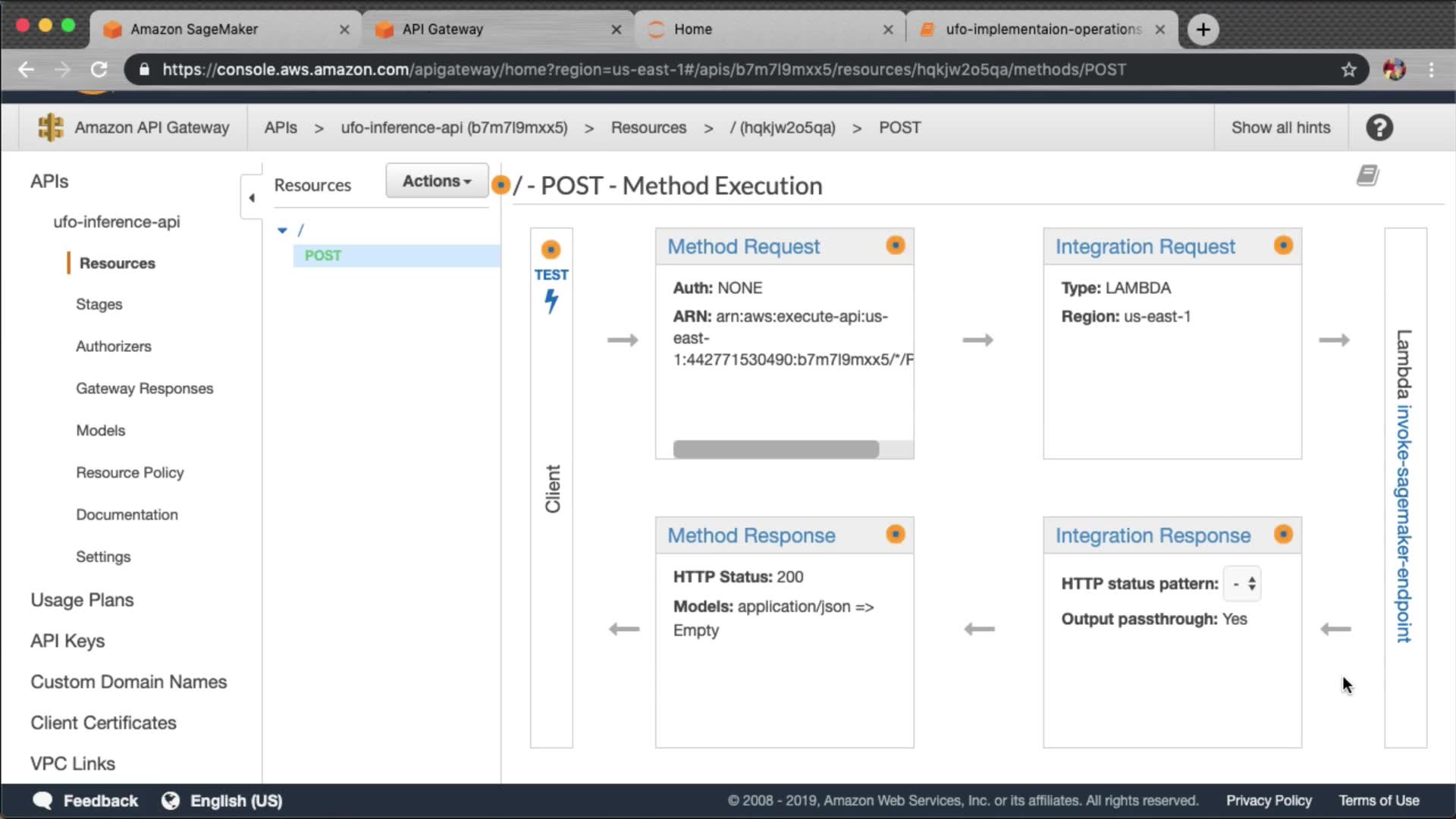Select the POST method tree item
This screenshot has height=819, width=1456.
[x=323, y=256]
